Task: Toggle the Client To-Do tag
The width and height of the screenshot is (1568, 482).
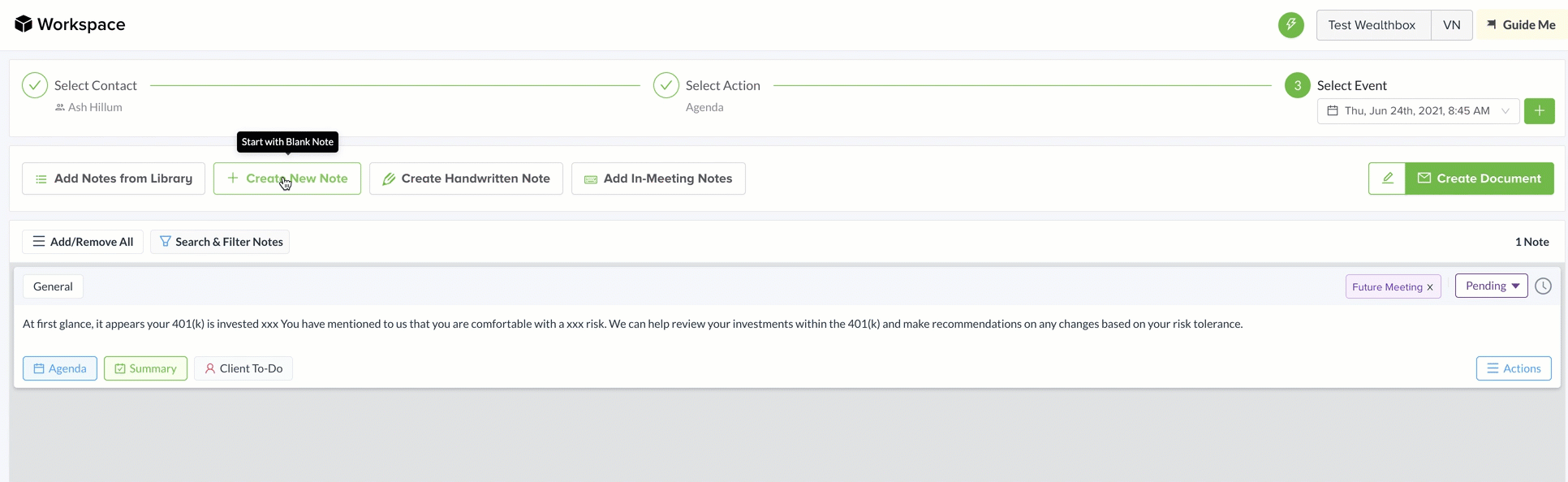Action: click(x=243, y=368)
